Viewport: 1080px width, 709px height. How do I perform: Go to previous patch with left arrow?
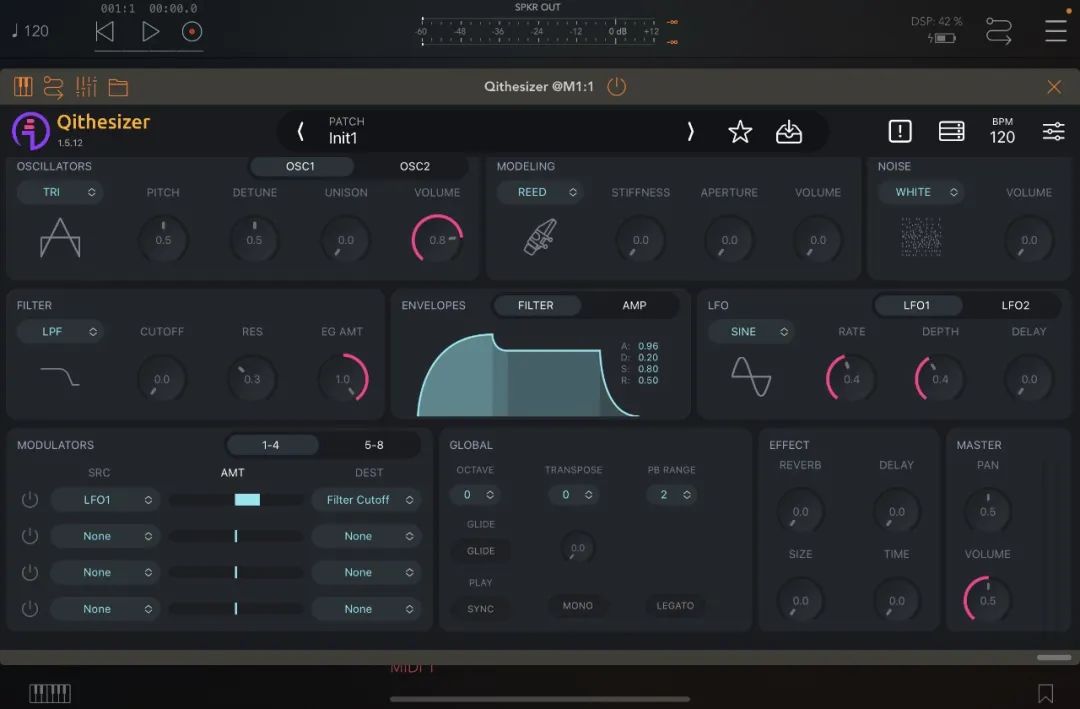click(300, 132)
